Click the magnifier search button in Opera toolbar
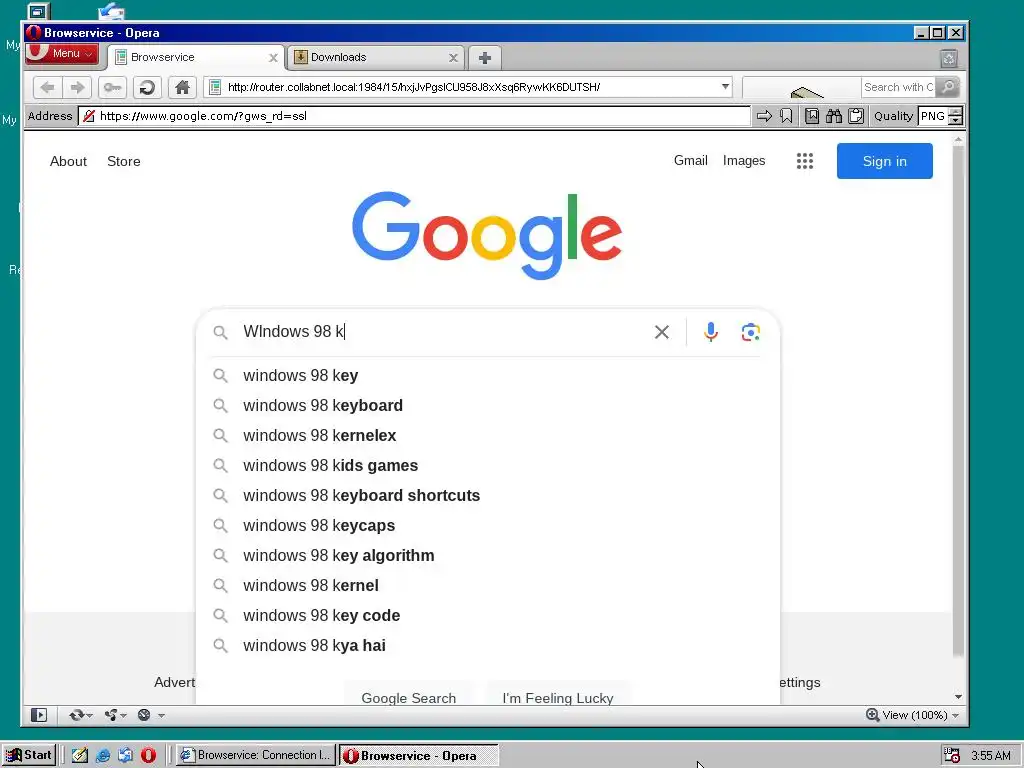Screen dimensions: 1024x768 click(x=948, y=87)
